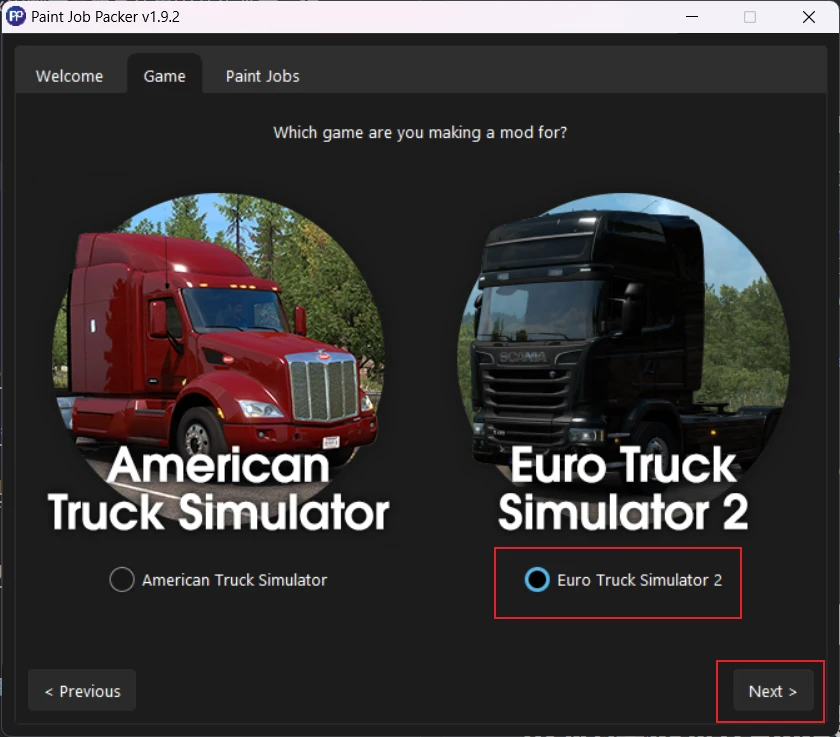
Task: Maximize the Paint Job Packer window
Action: coord(750,17)
